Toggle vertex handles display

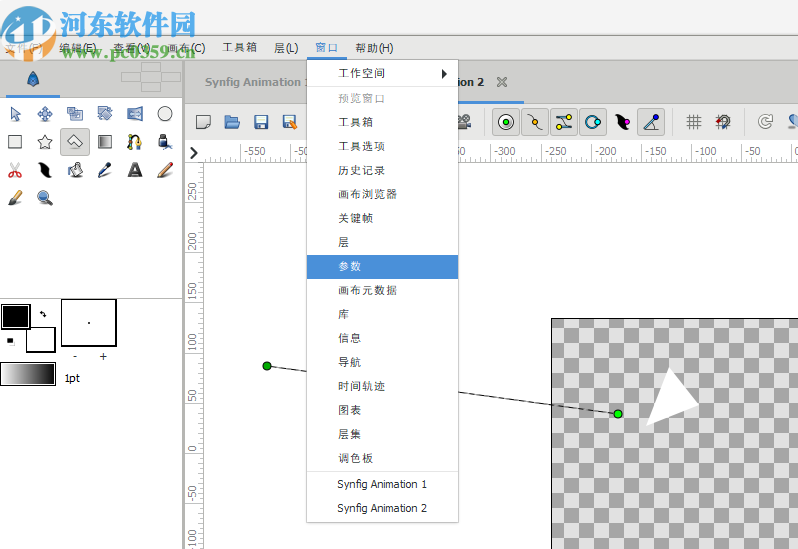pyautogui.click(x=535, y=122)
